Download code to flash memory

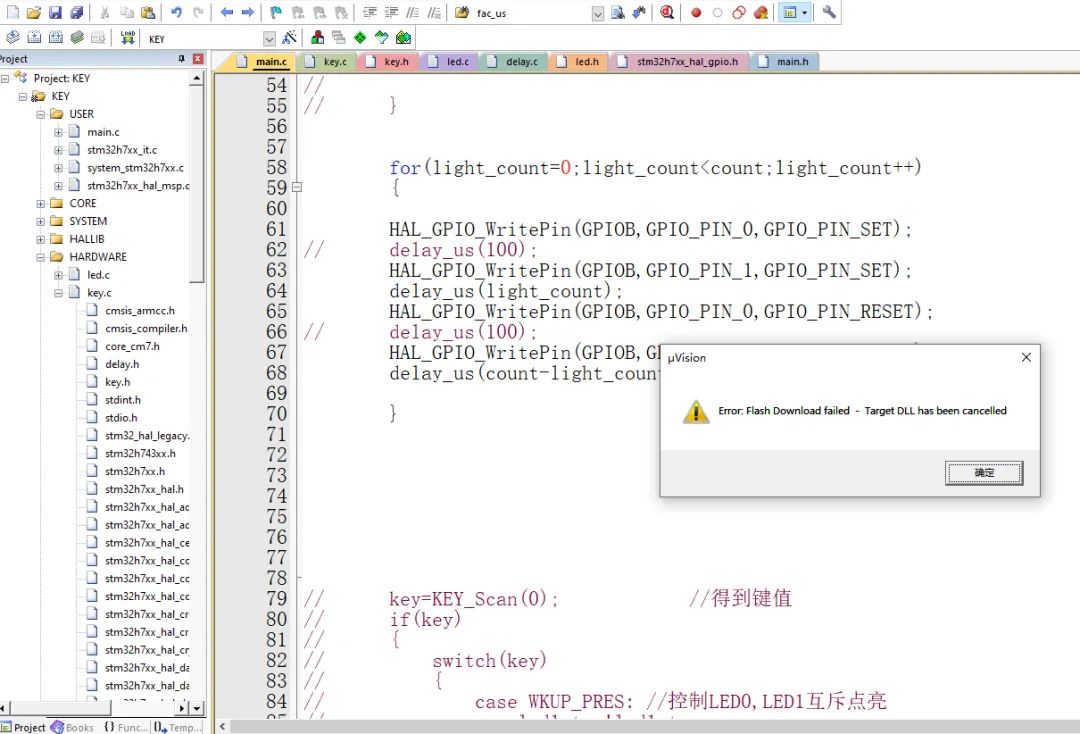(127, 38)
